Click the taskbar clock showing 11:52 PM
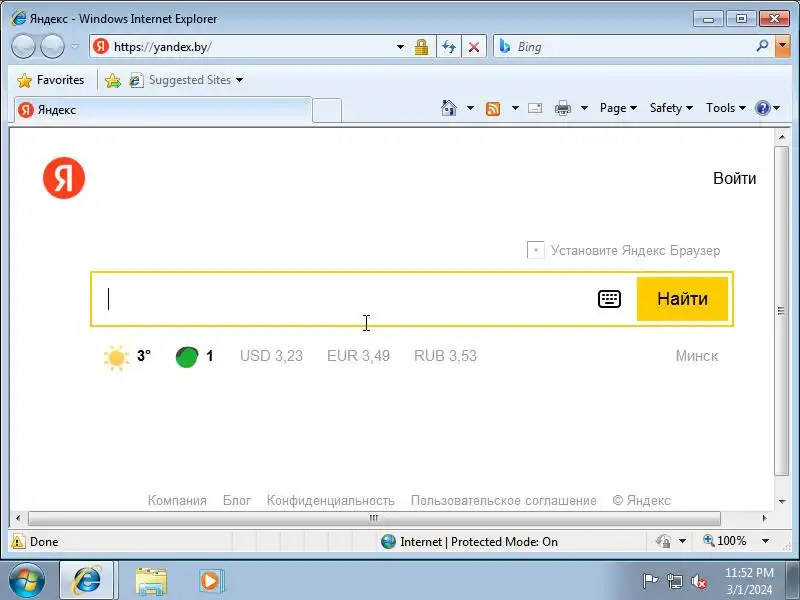Viewport: 800px width, 600px height. point(749,573)
